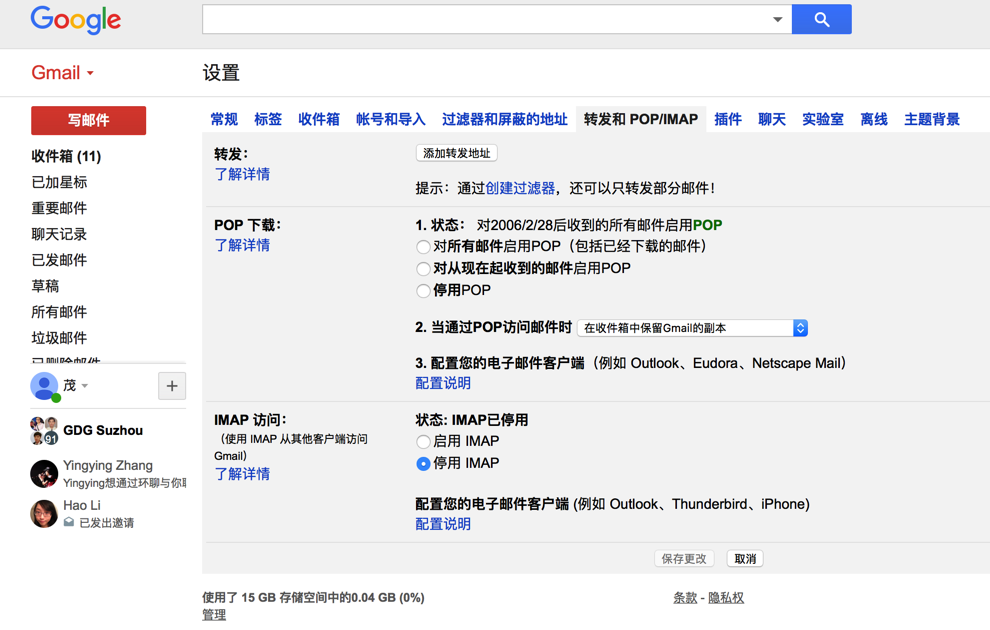990x630 pixels.
Task: Click the Google logo
Action: click(x=76, y=20)
